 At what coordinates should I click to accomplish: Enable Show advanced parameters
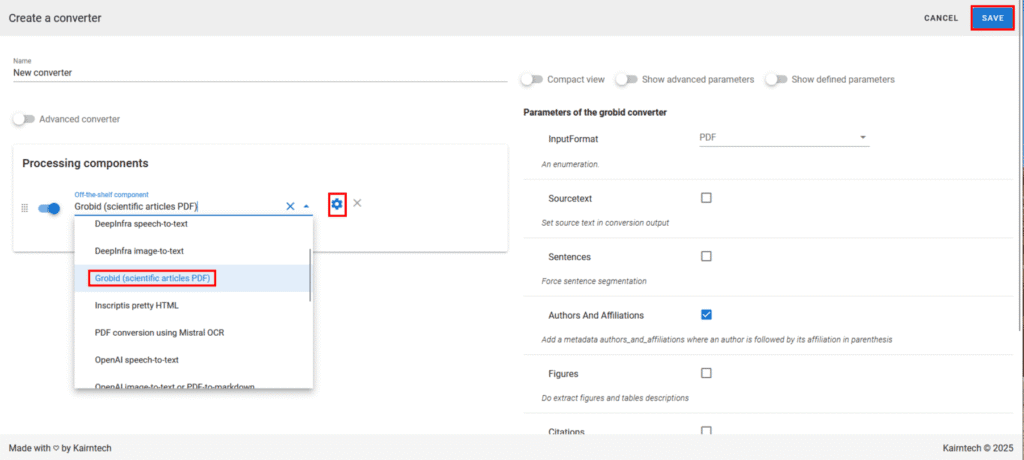[x=626, y=79]
